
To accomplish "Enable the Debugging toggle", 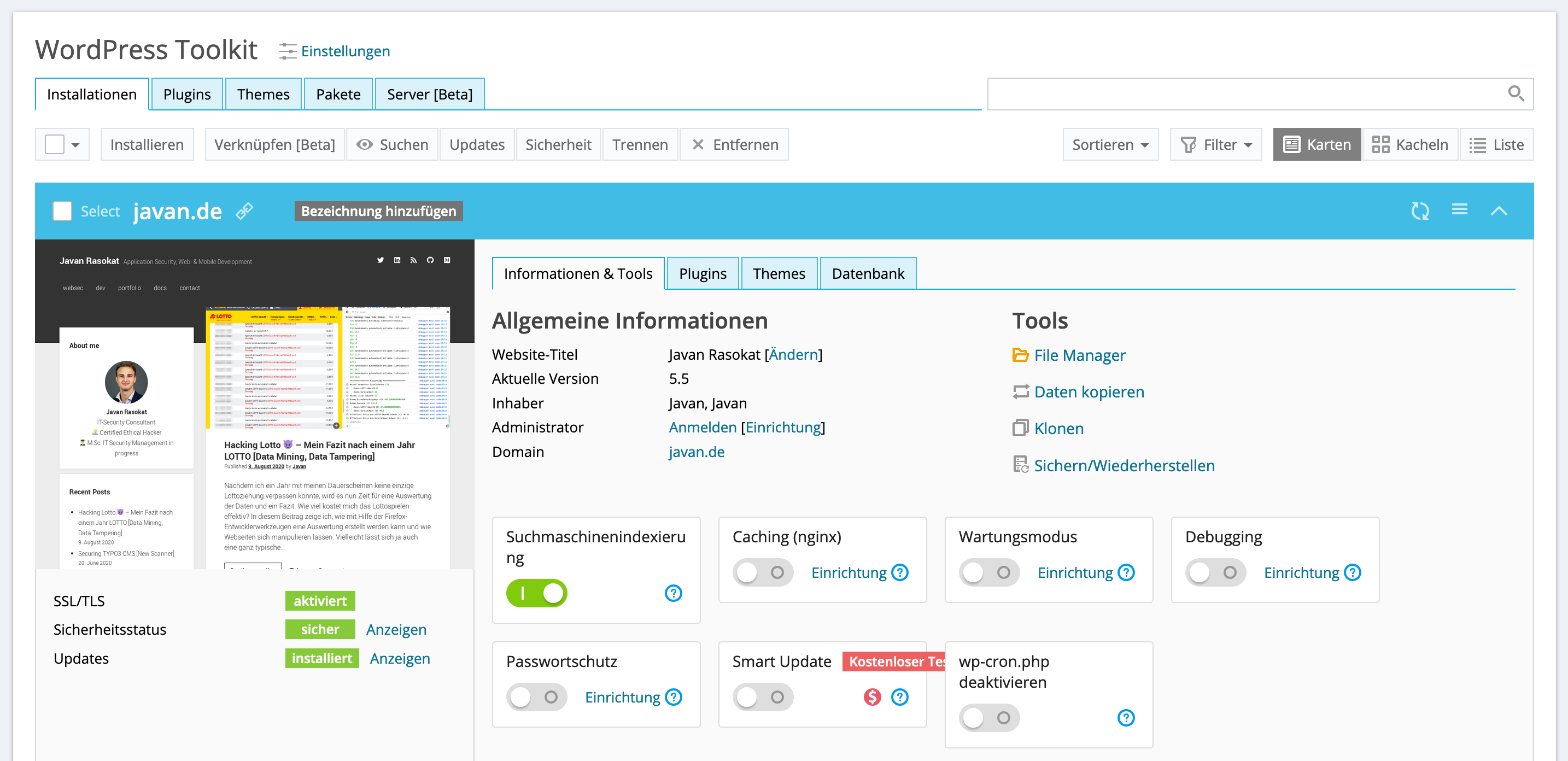I will pyautogui.click(x=1215, y=572).
